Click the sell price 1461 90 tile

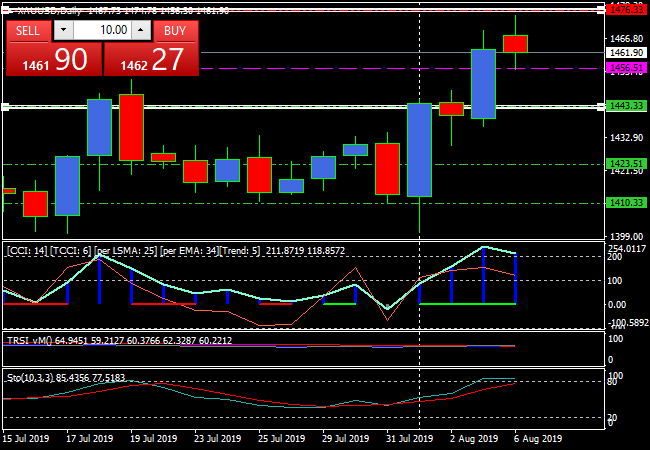click(x=52, y=60)
